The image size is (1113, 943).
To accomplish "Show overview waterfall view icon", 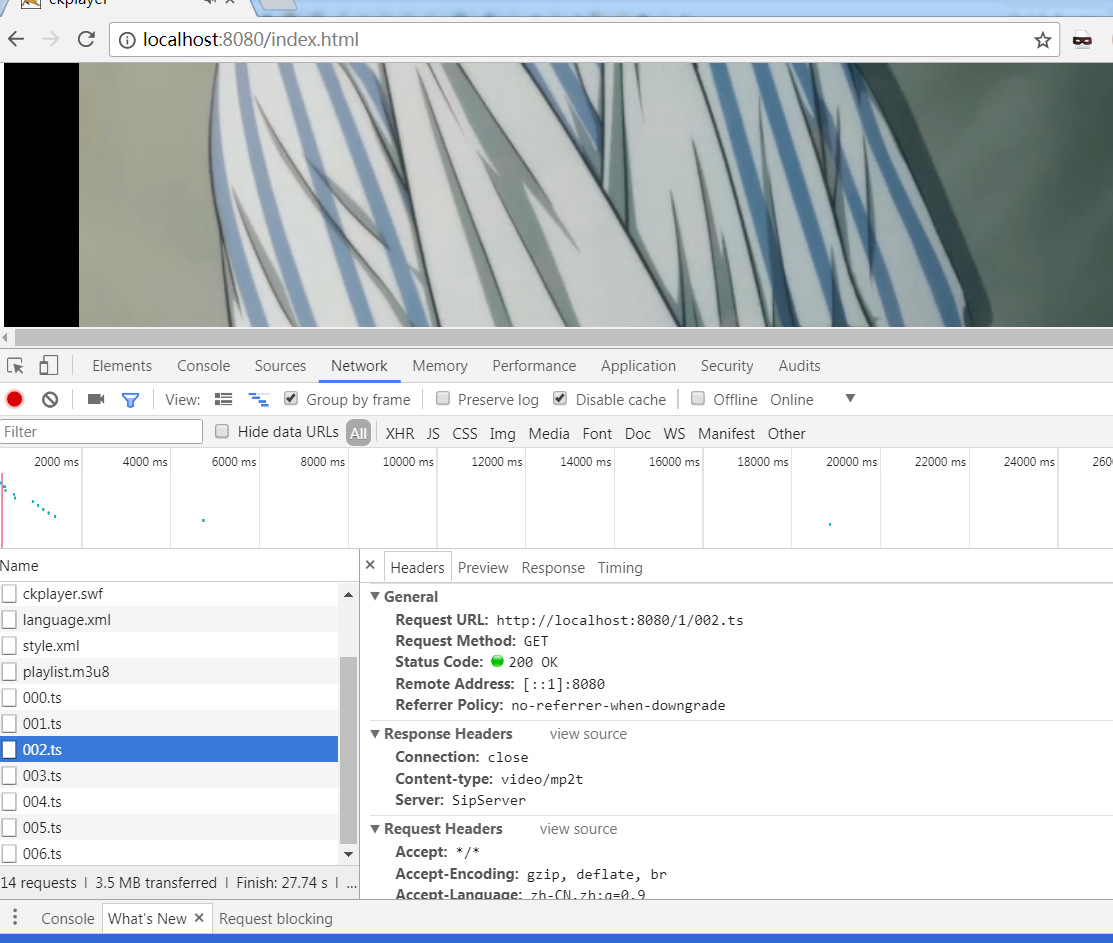I will [258, 399].
